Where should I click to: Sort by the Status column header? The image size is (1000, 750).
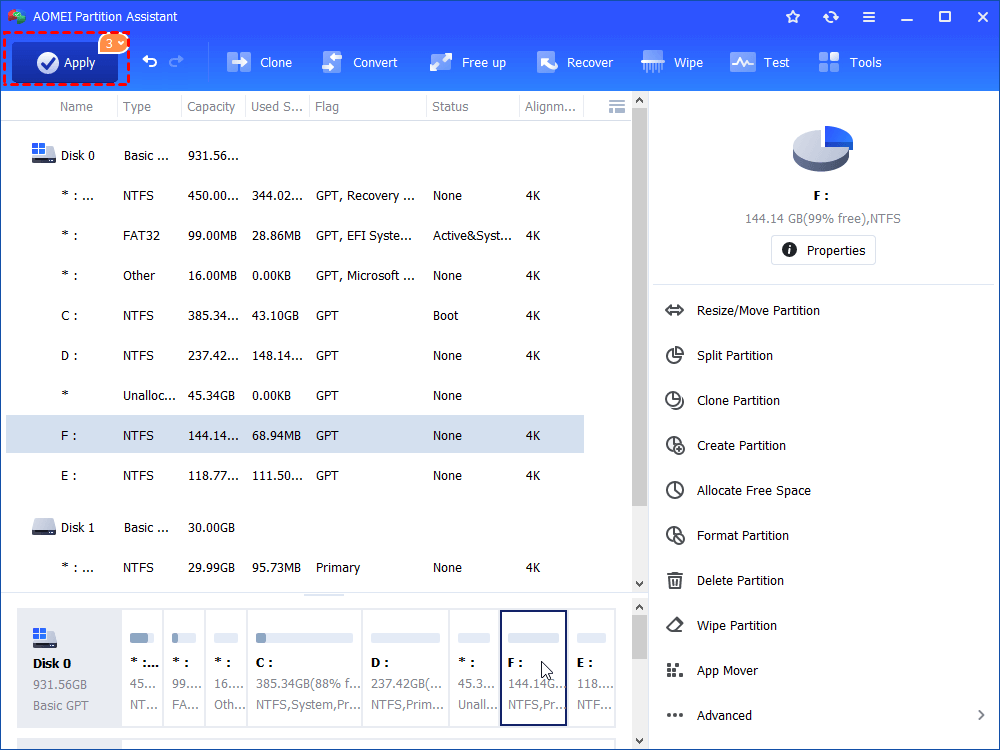[x=450, y=107]
